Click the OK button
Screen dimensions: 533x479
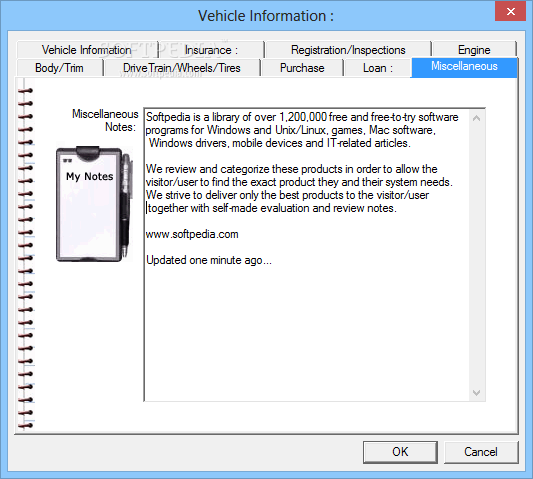pyautogui.click(x=400, y=452)
